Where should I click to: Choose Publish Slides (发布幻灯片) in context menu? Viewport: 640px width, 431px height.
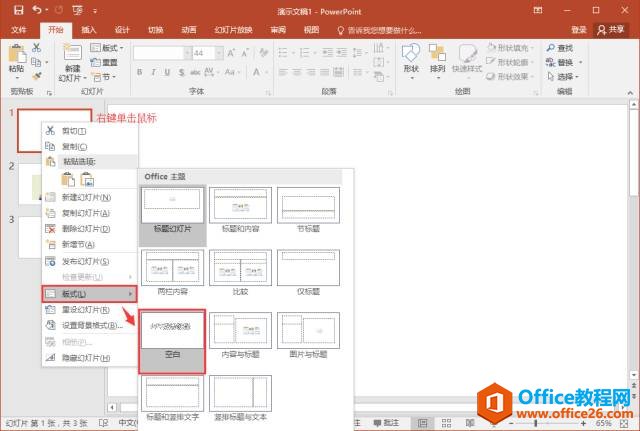coord(90,262)
